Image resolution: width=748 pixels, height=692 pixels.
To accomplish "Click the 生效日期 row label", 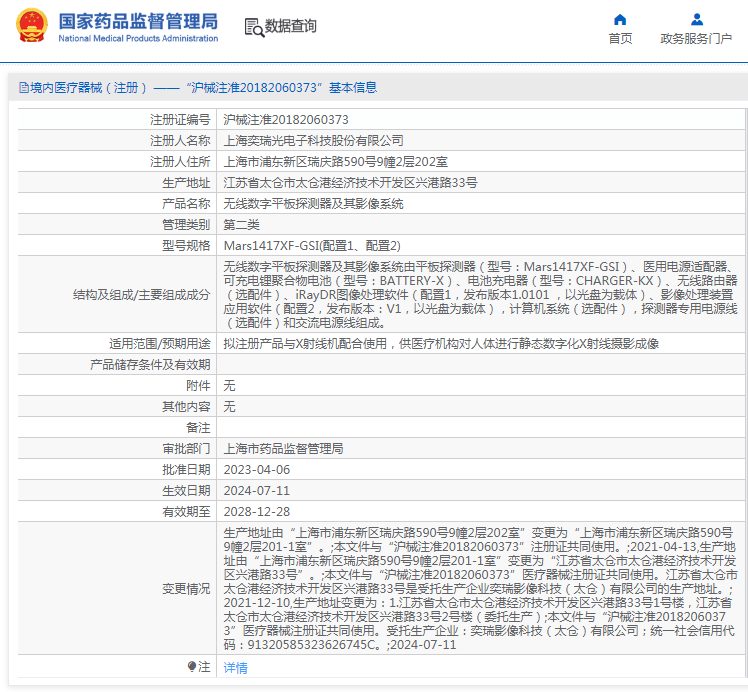I will tap(186, 490).
